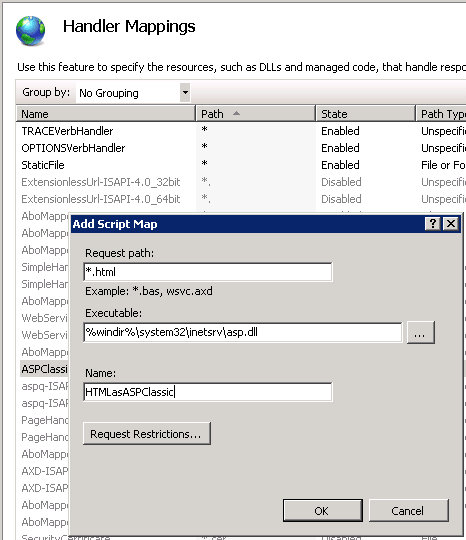Select the StaticFile handler row
The image size is (466, 540).
click(x=241, y=165)
